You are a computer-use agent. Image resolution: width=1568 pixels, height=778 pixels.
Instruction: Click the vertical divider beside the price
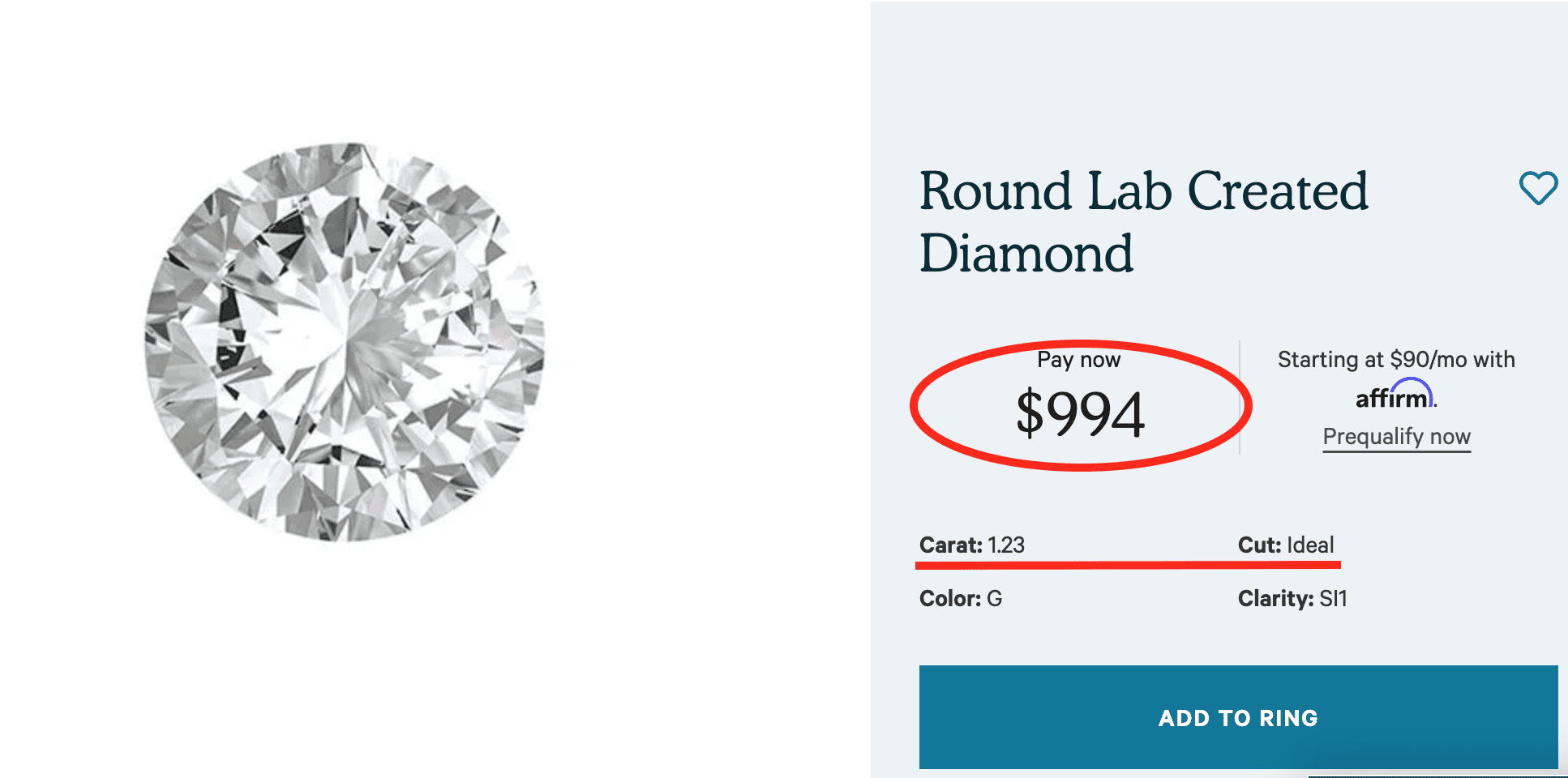click(x=1240, y=397)
